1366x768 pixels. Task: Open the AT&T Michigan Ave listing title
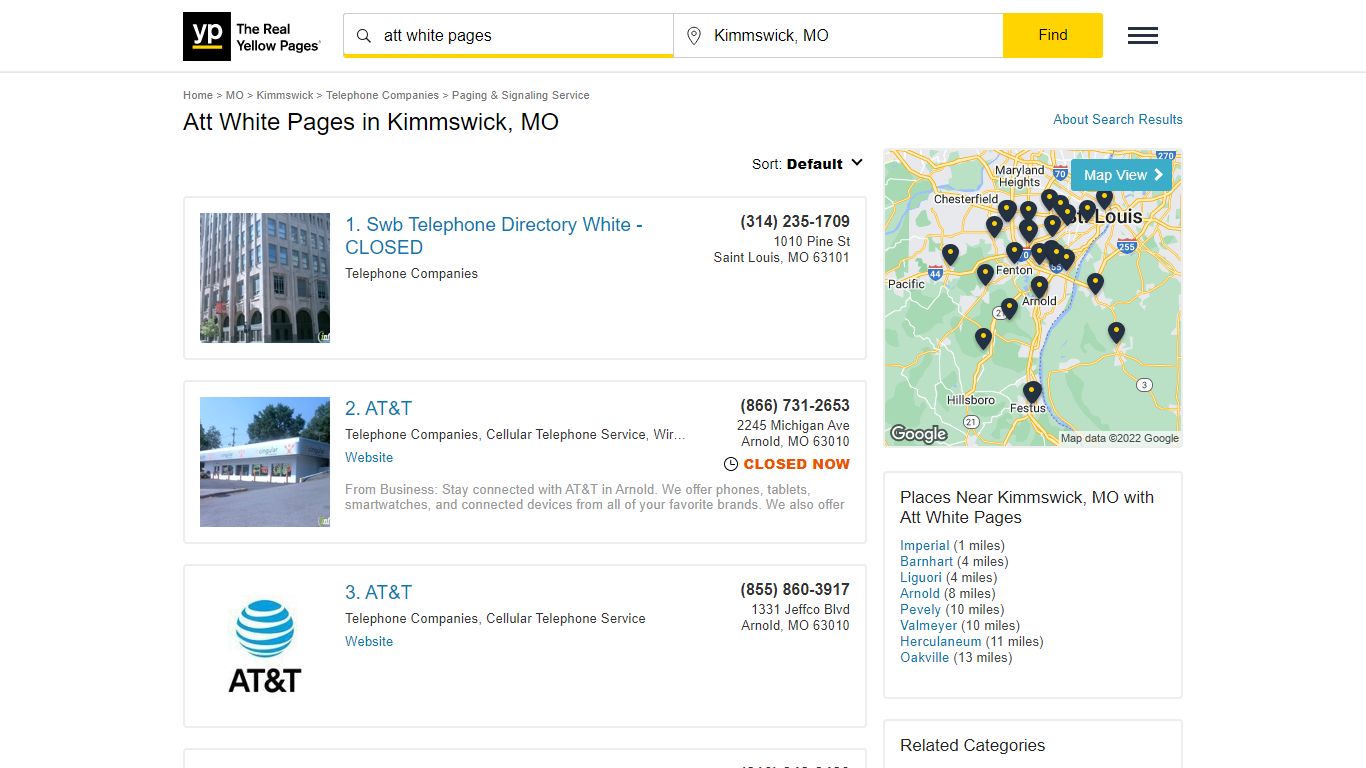tap(379, 408)
